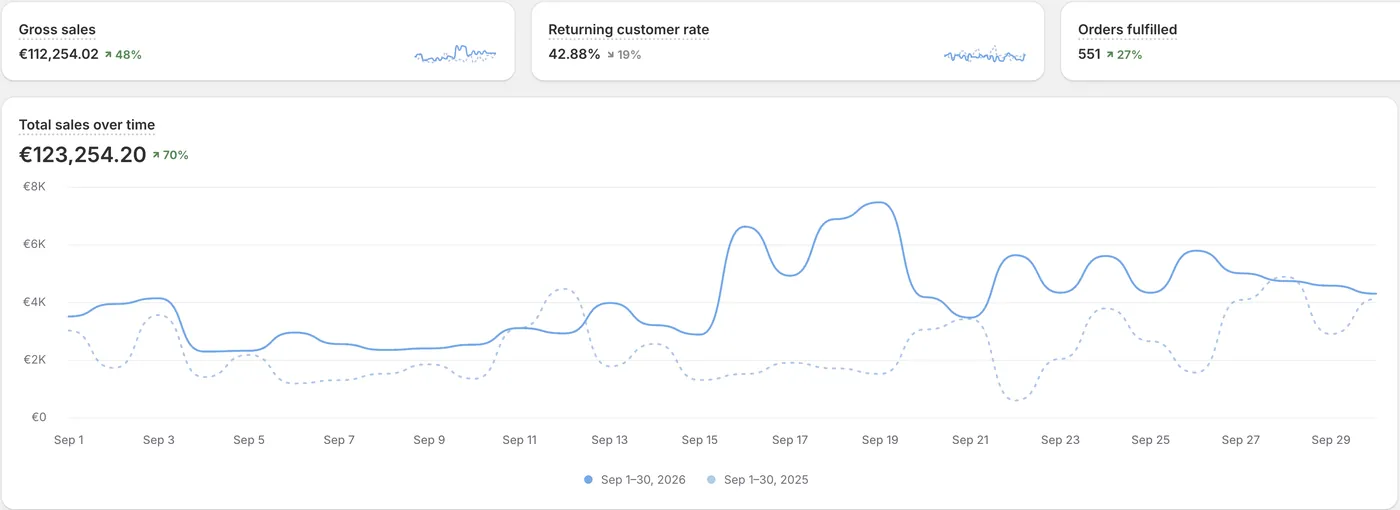Image resolution: width=1400 pixels, height=510 pixels.
Task: Click the €123,254.20 total sales value
Action: [83, 155]
